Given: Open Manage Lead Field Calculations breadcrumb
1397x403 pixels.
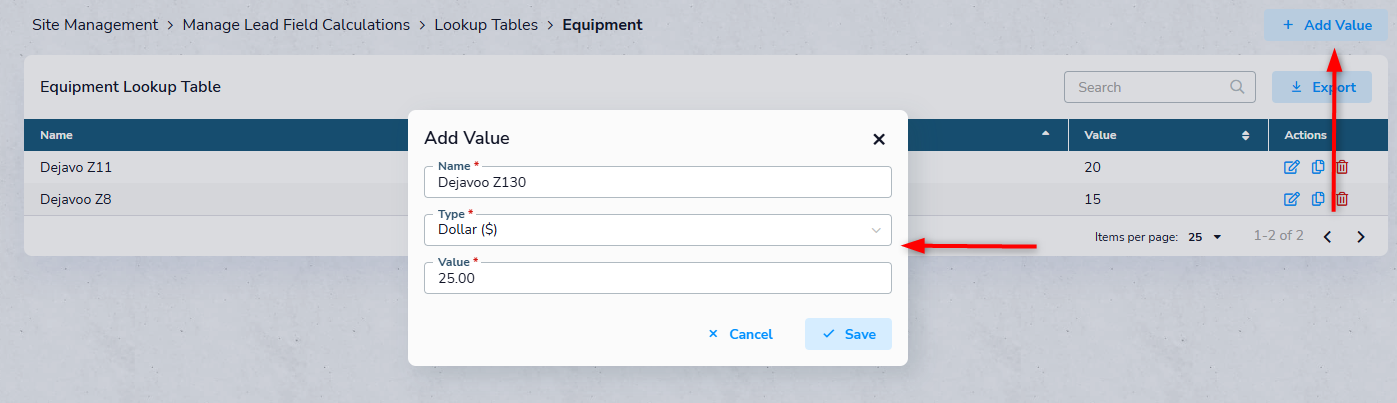Looking at the screenshot, I should point(296,25).
